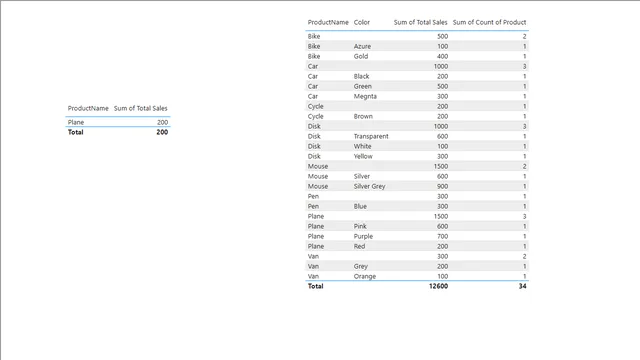Select the 34 grand total count value

point(522,286)
